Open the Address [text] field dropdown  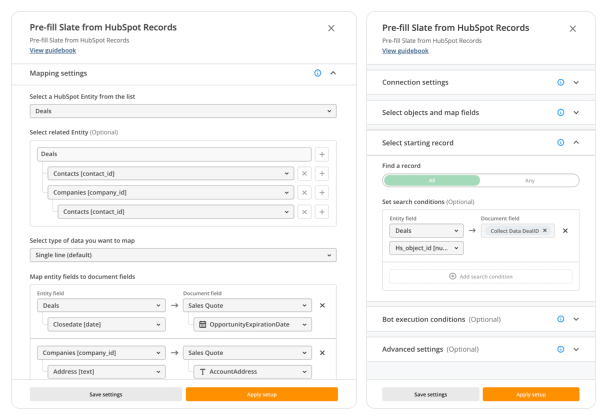click(x=107, y=372)
